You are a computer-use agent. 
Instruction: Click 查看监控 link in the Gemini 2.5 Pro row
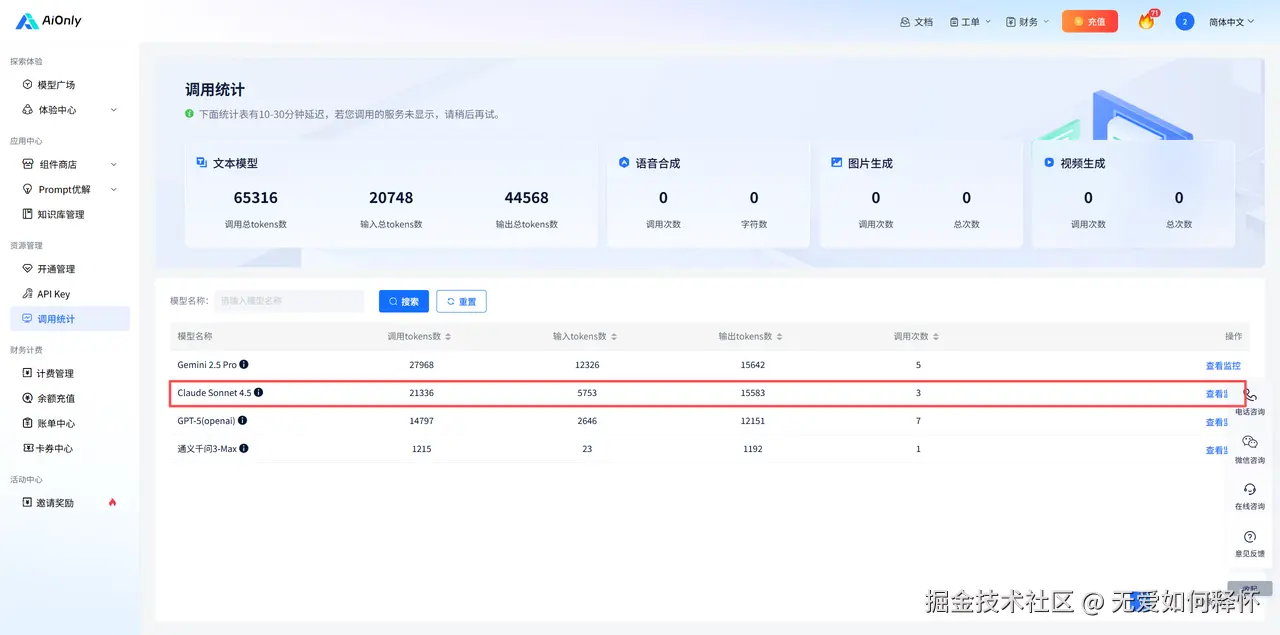1223,366
